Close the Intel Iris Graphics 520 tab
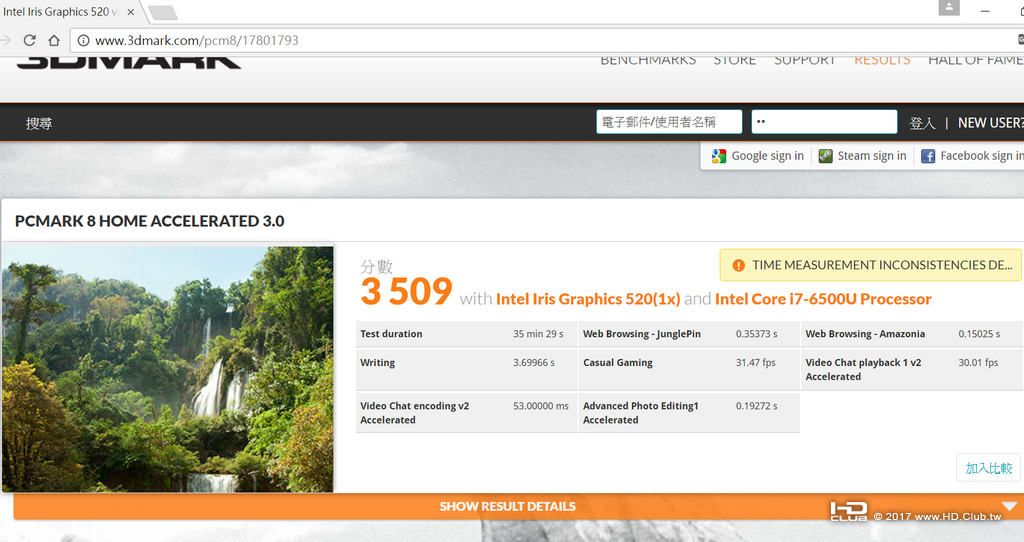This screenshot has width=1024, height=542. [x=131, y=12]
